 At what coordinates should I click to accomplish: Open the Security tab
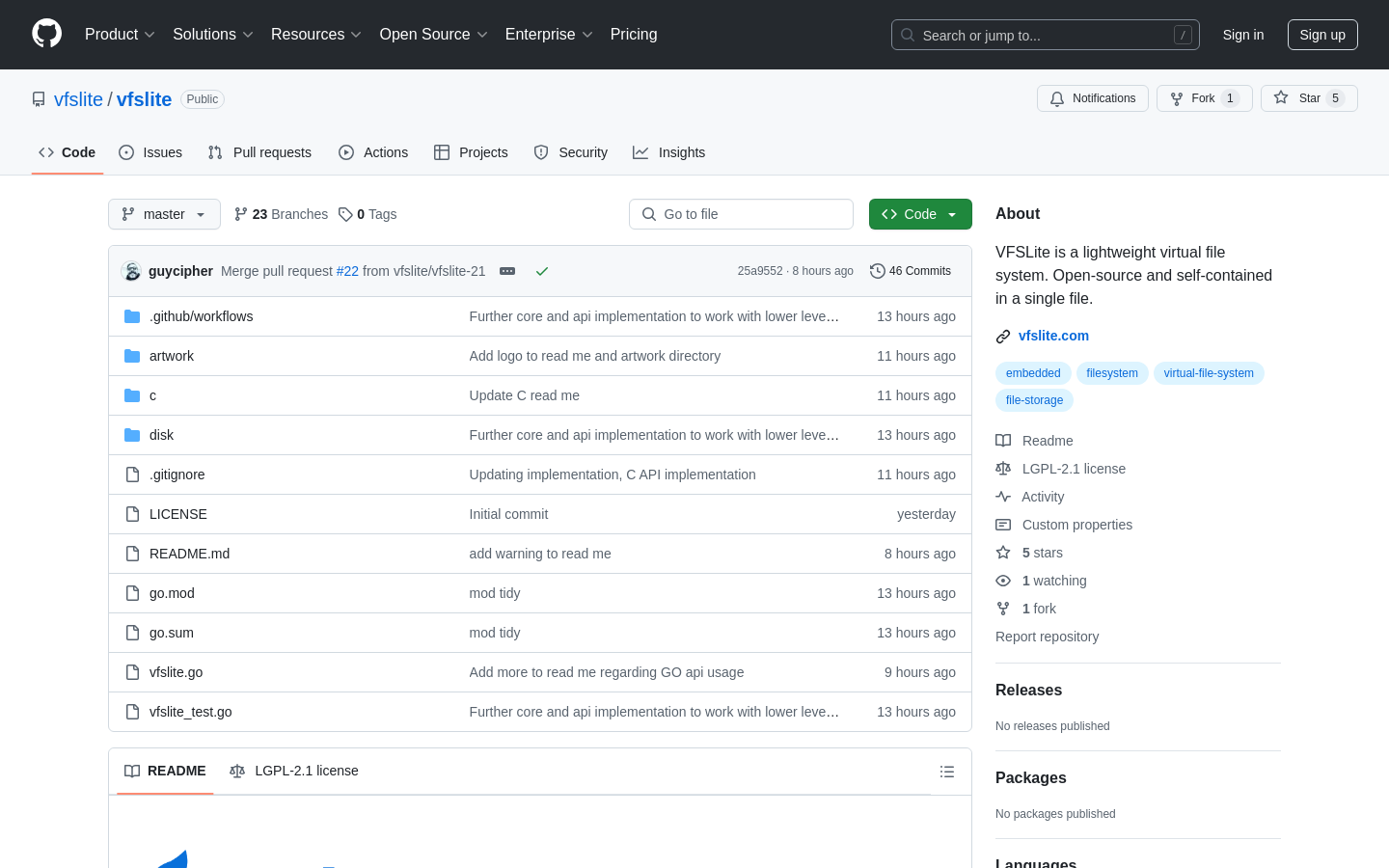[x=571, y=152]
